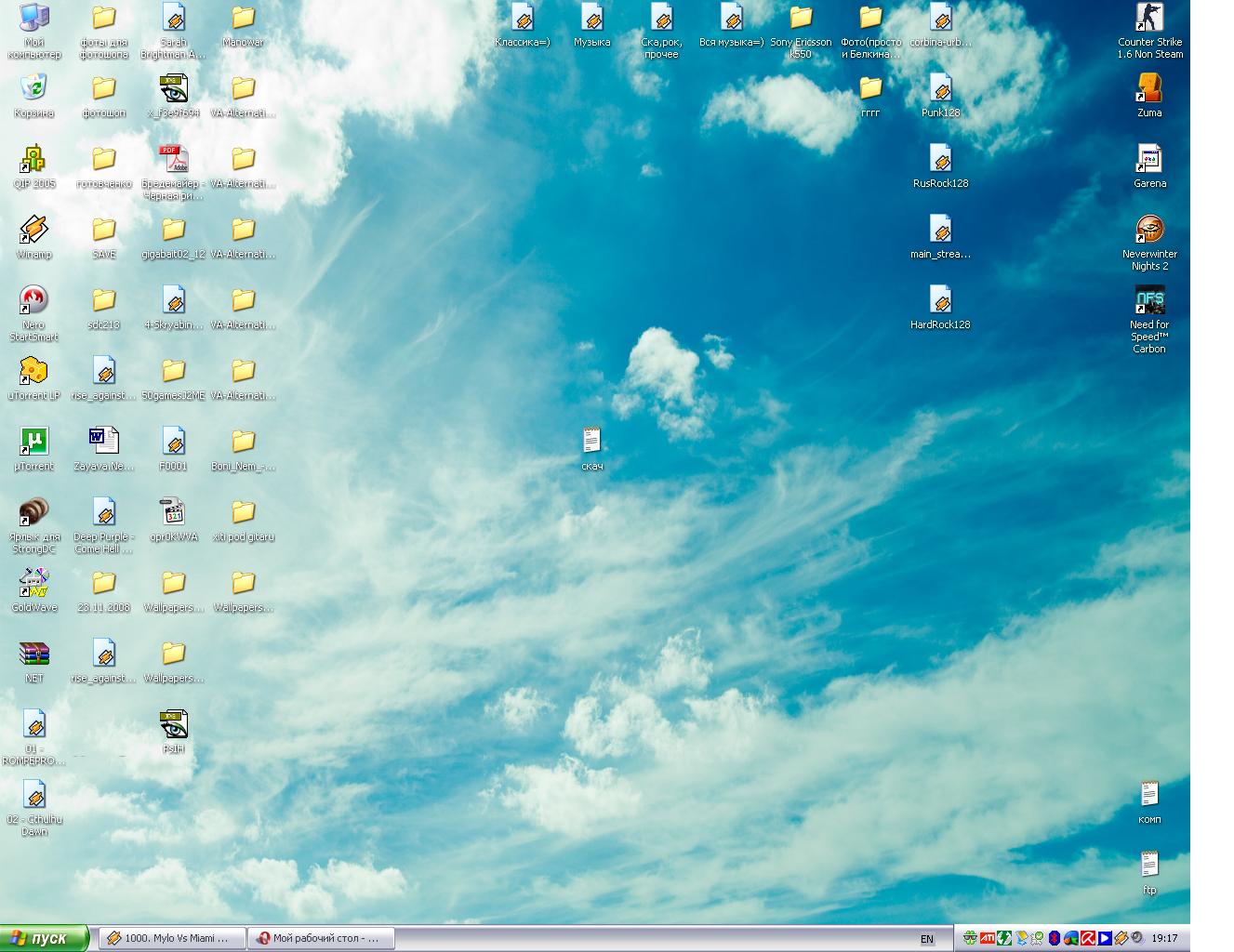The width and height of the screenshot is (1234, 952).
Task: Open the EN language bar selector
Action: 926,939
